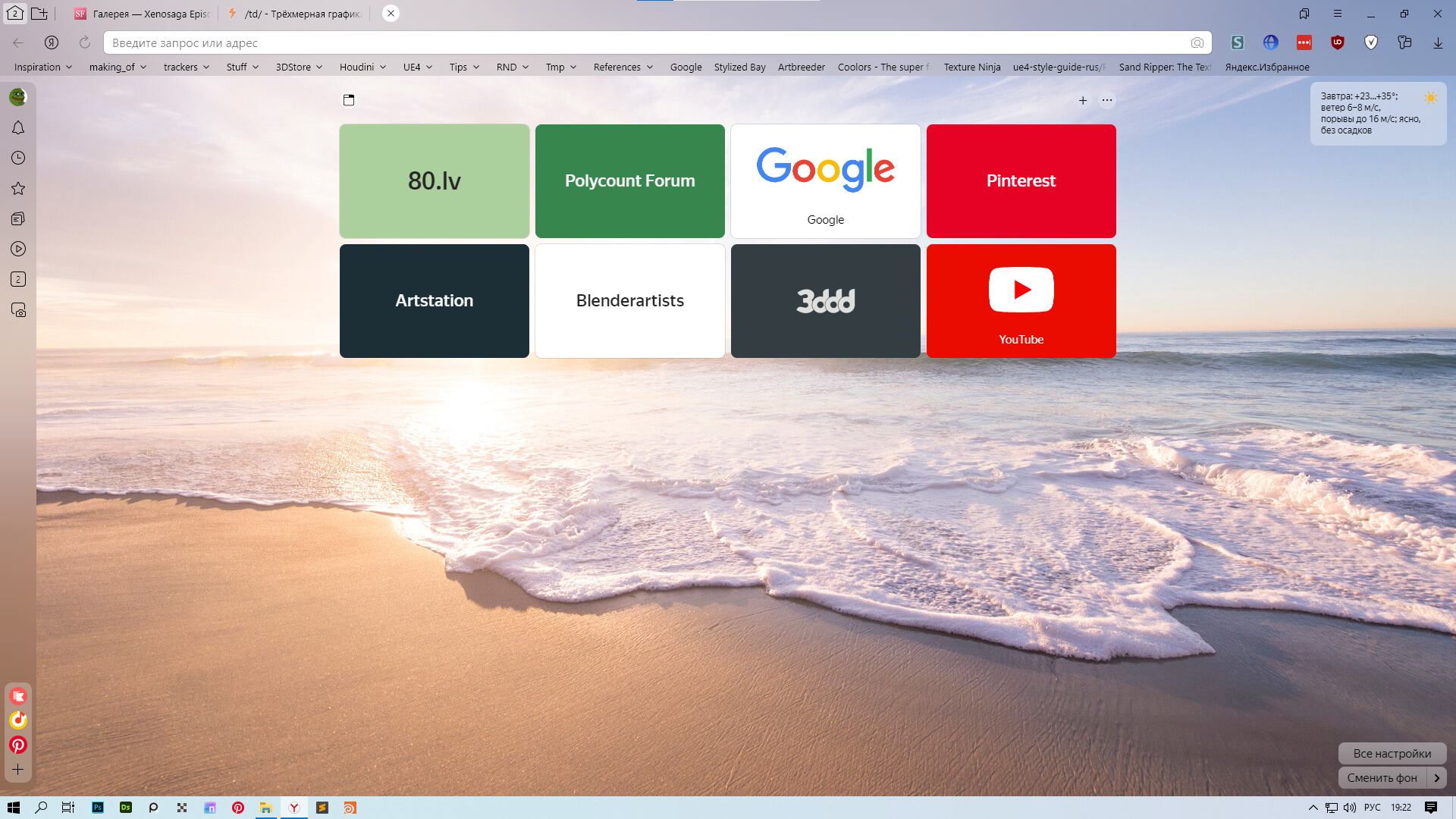The height and width of the screenshot is (819, 1456).
Task: Open the Artstation tile
Action: click(435, 300)
